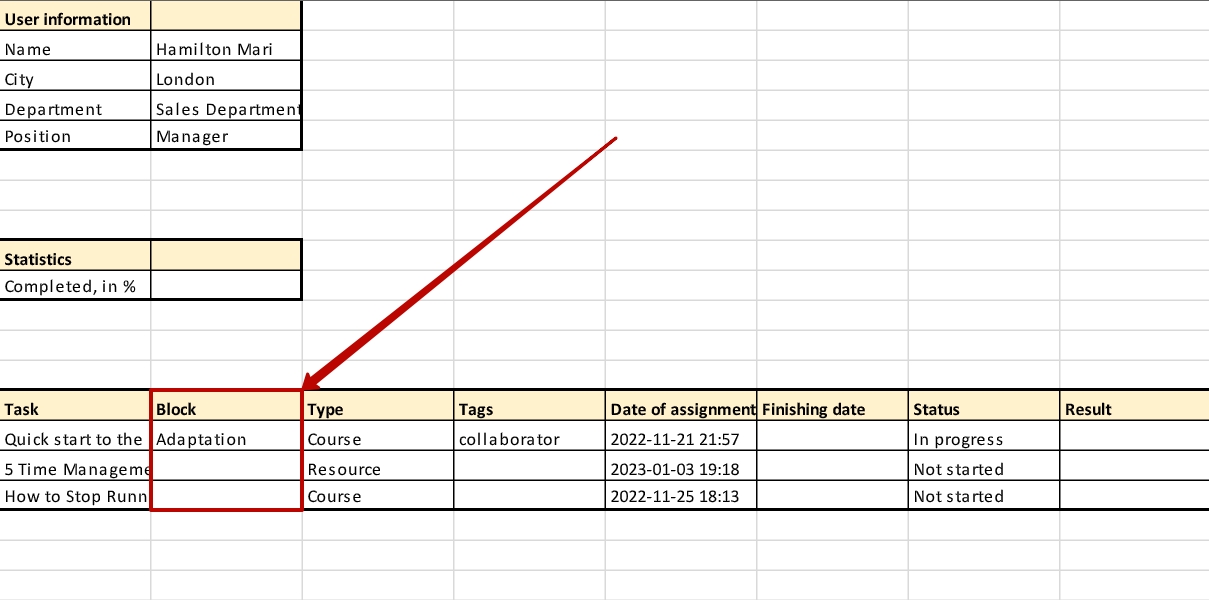The width and height of the screenshot is (1209, 600).
Task: Select the "London" cell
Action: point(226,78)
